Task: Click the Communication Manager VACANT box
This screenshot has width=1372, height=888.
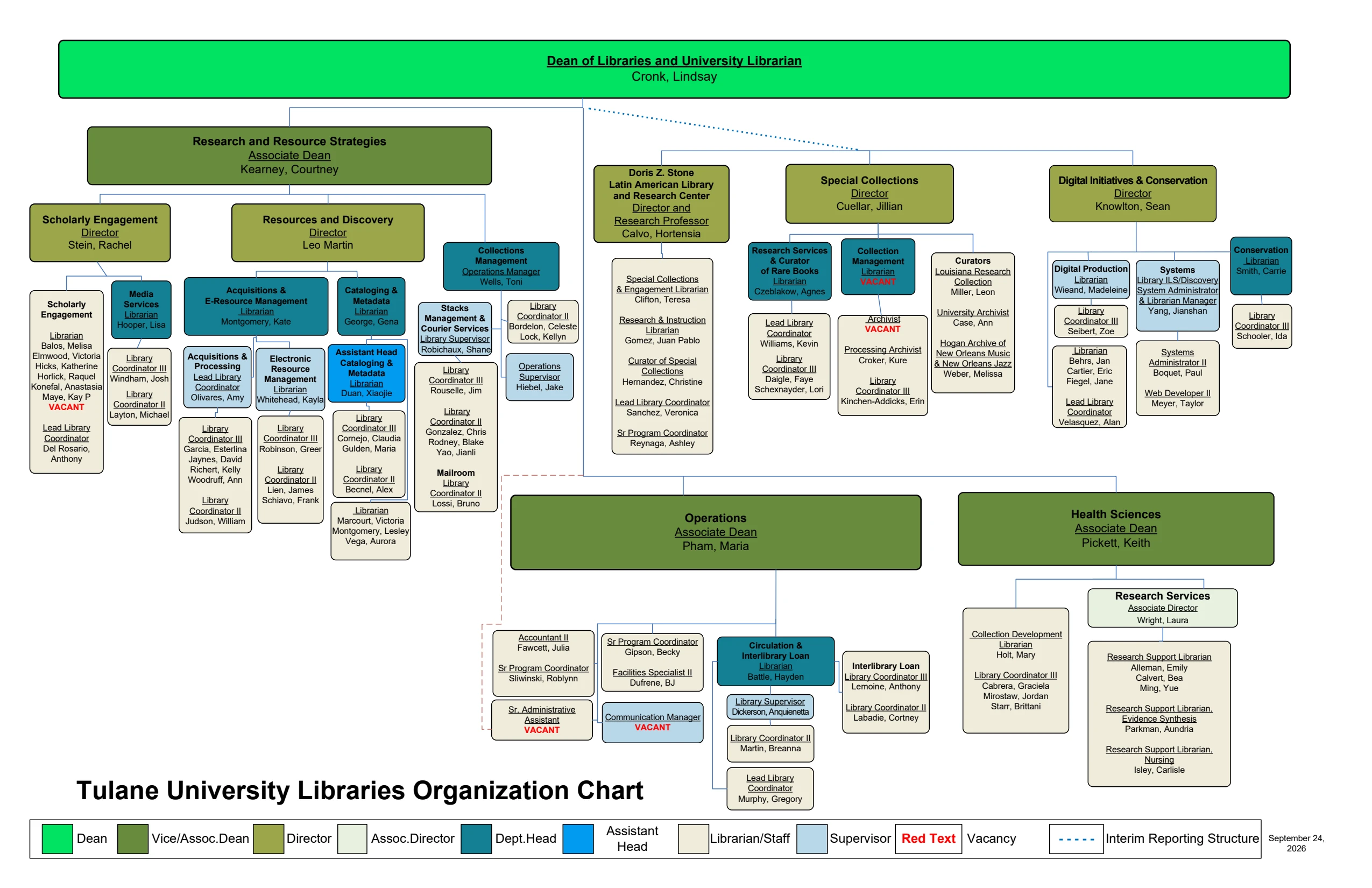Action: pos(653,722)
